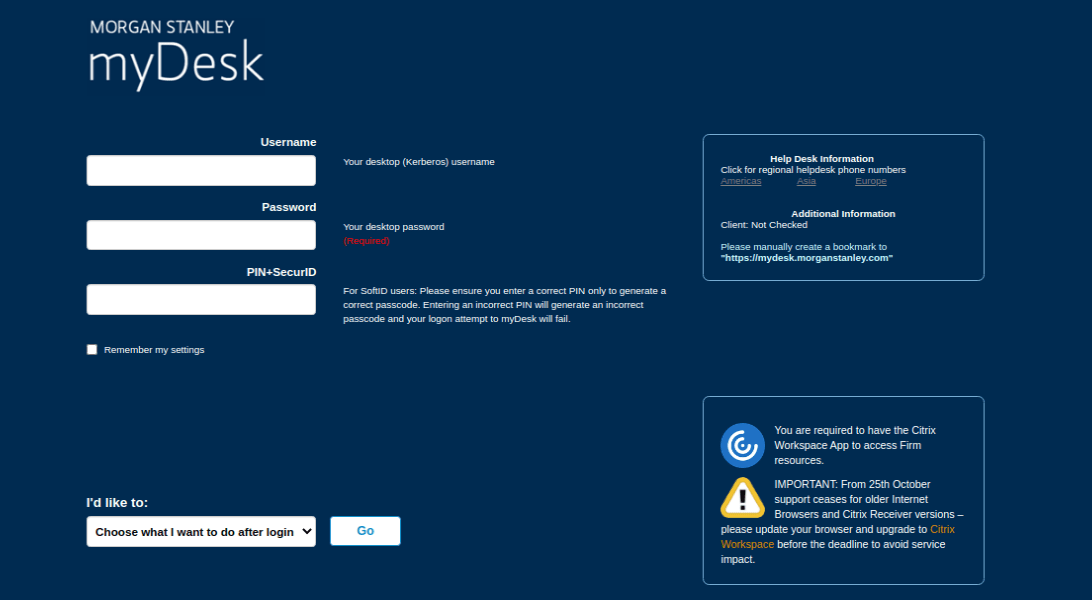Open the Americas helpdesk link
1092x600 pixels.
tap(741, 181)
